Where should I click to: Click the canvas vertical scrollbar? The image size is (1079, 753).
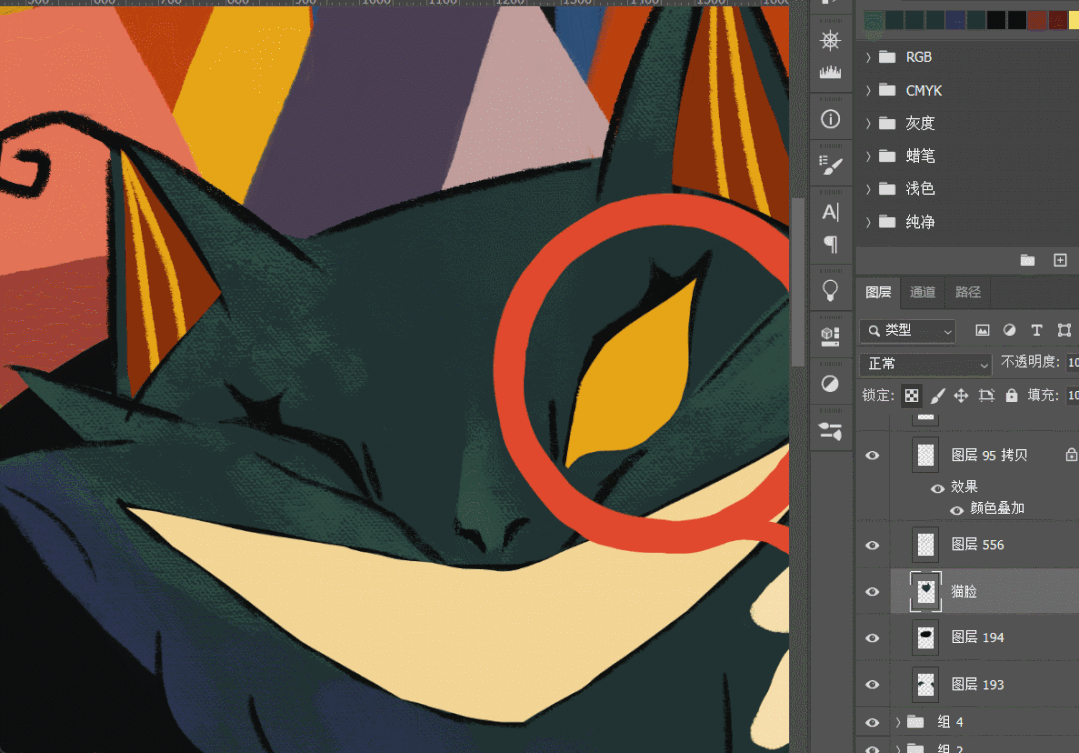click(x=798, y=282)
